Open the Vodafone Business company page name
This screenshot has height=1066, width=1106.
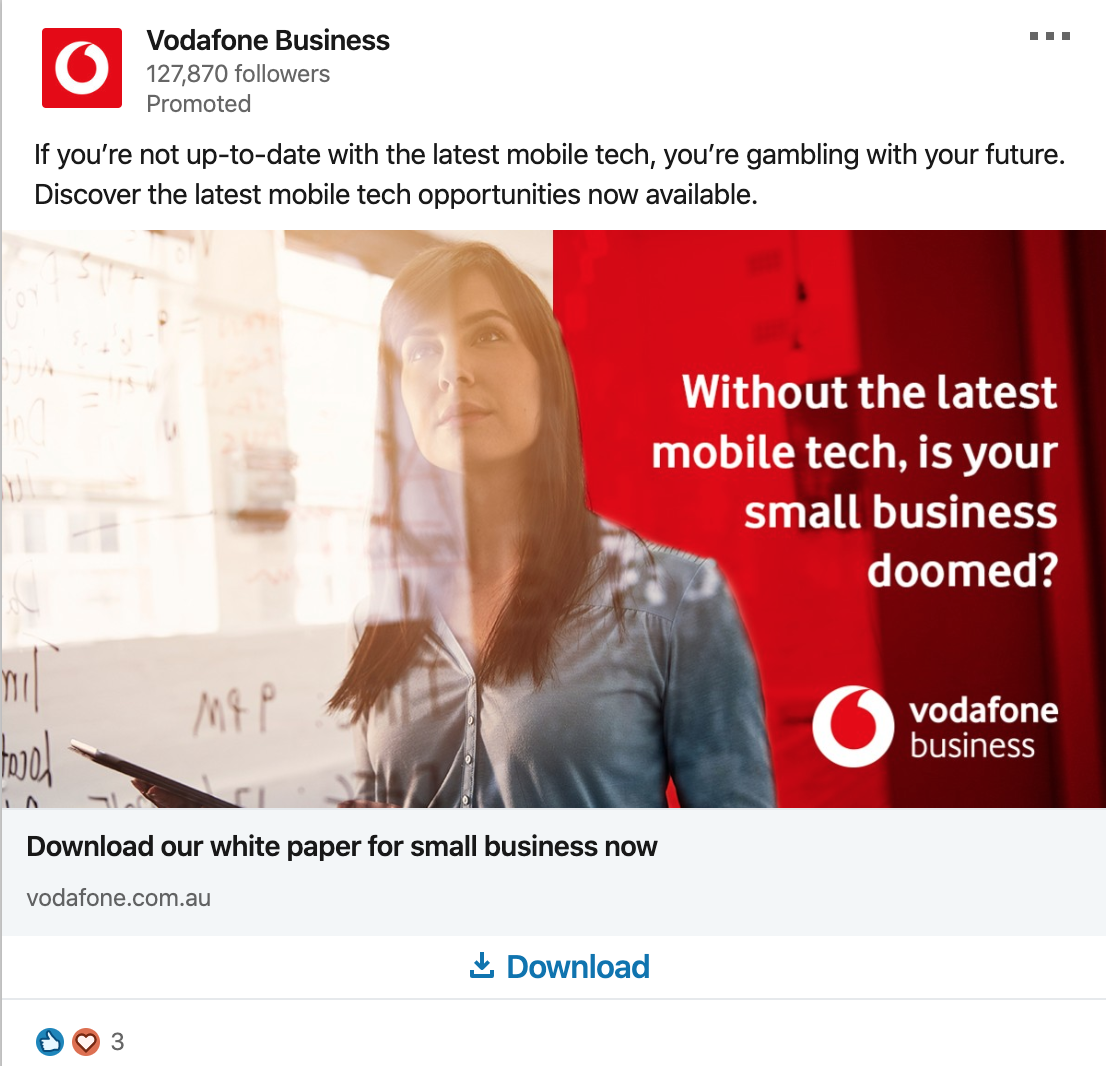268,40
